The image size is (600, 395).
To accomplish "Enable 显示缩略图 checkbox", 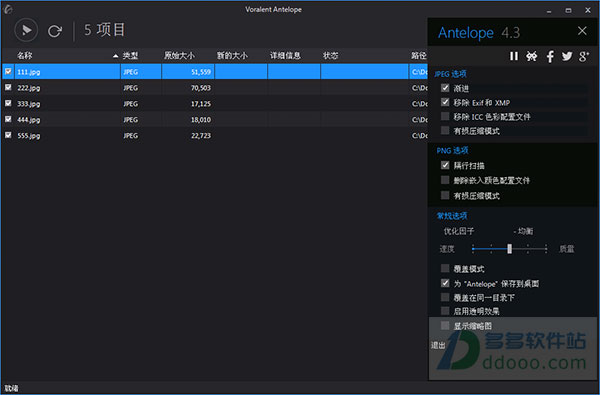I will point(445,325).
